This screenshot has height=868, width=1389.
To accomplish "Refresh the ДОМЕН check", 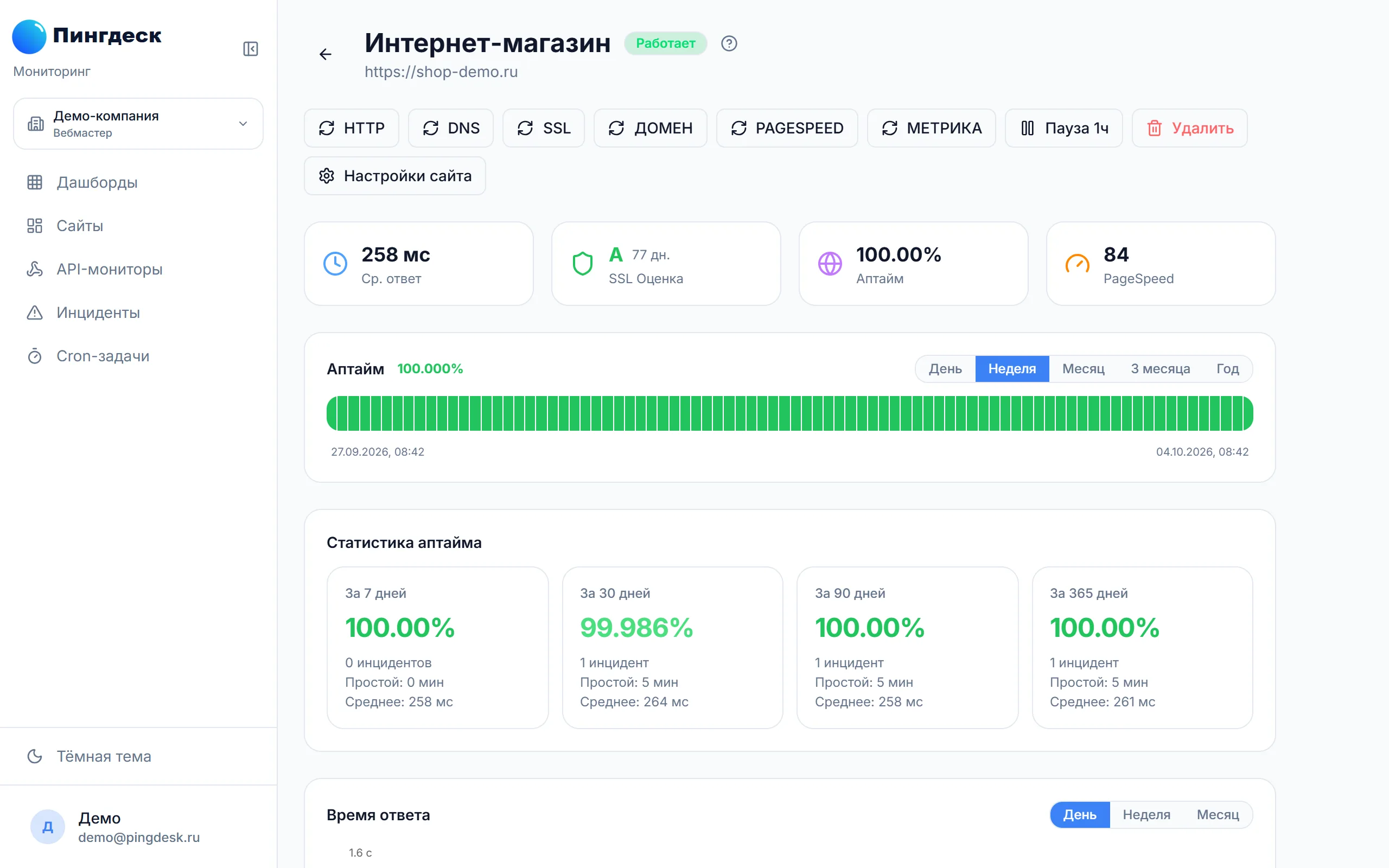I will click(651, 128).
